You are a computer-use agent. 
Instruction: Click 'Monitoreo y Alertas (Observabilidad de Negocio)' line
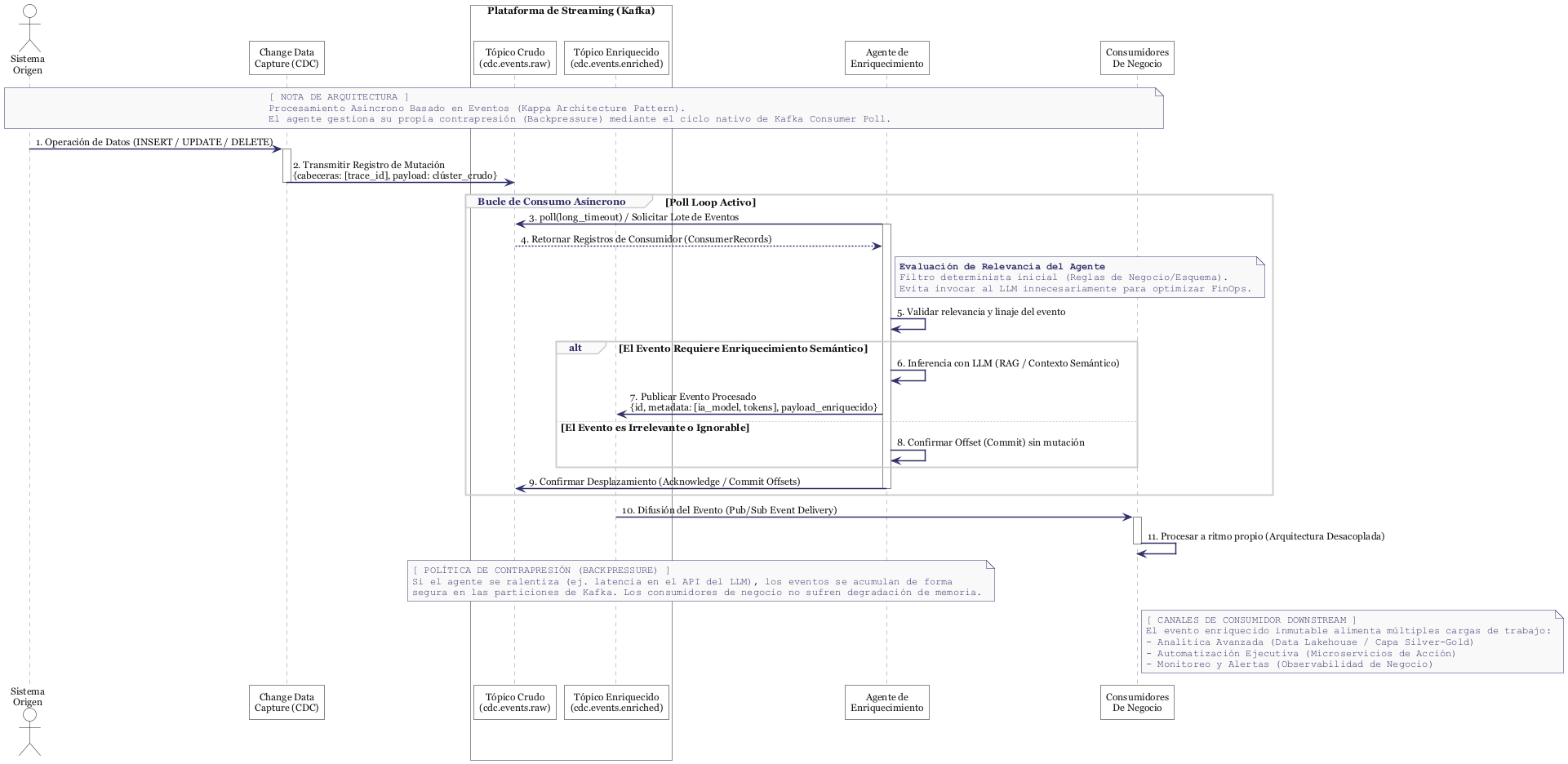click(1289, 664)
